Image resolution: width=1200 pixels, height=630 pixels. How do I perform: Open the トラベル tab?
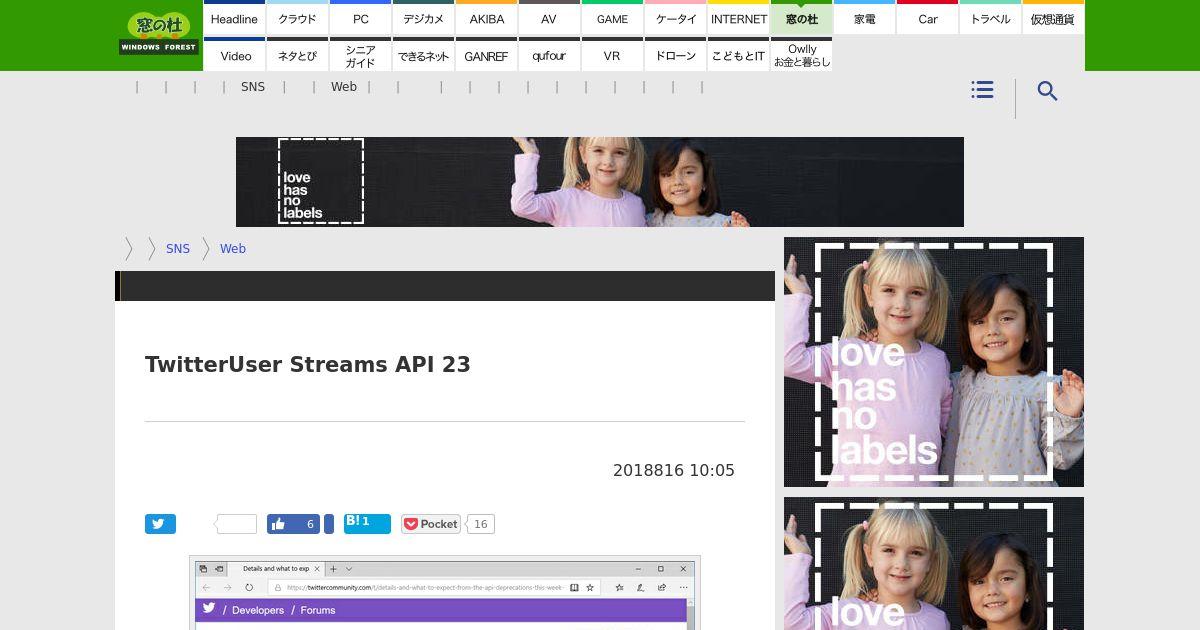point(990,18)
